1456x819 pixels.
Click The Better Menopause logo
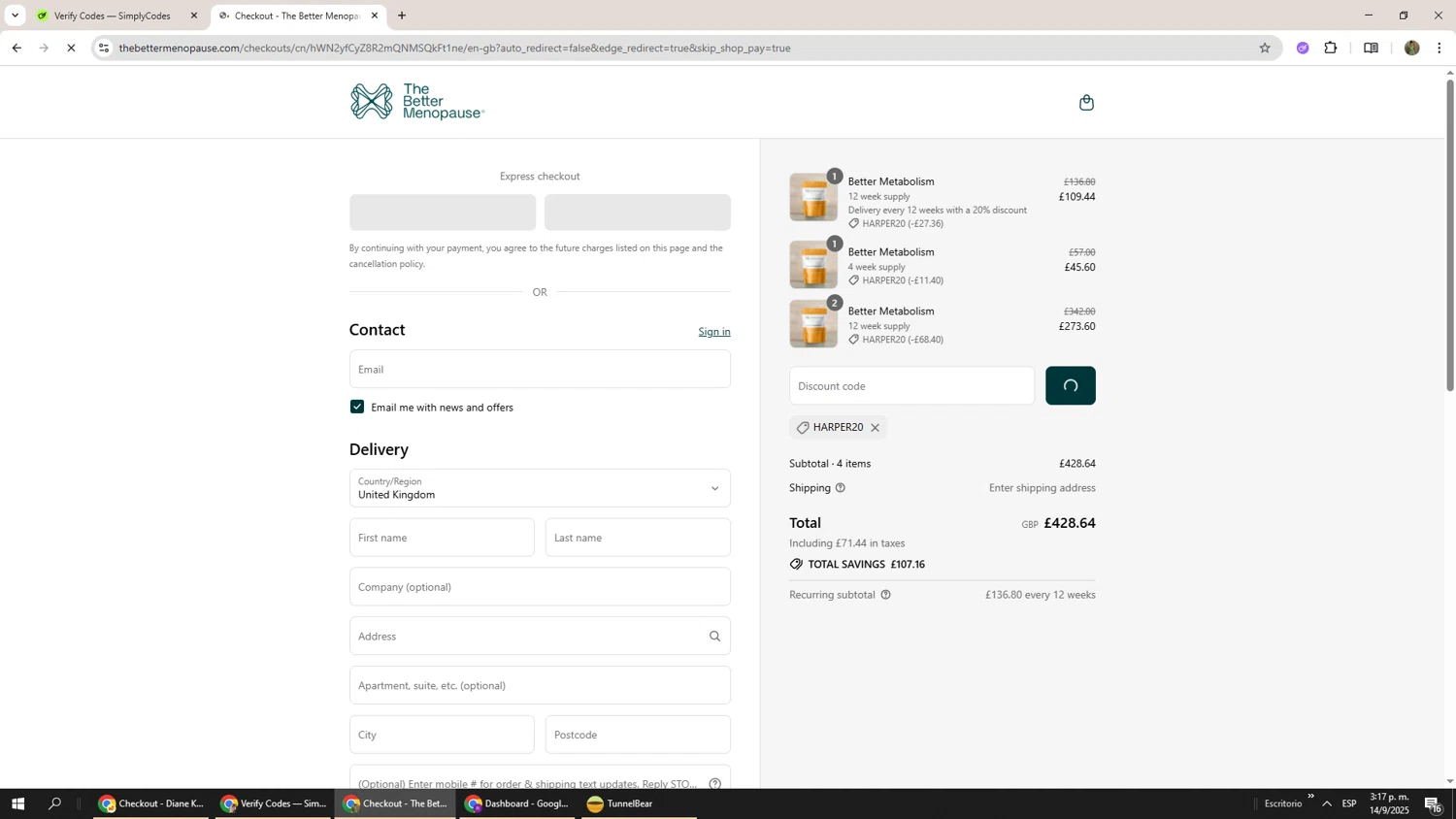point(416,102)
